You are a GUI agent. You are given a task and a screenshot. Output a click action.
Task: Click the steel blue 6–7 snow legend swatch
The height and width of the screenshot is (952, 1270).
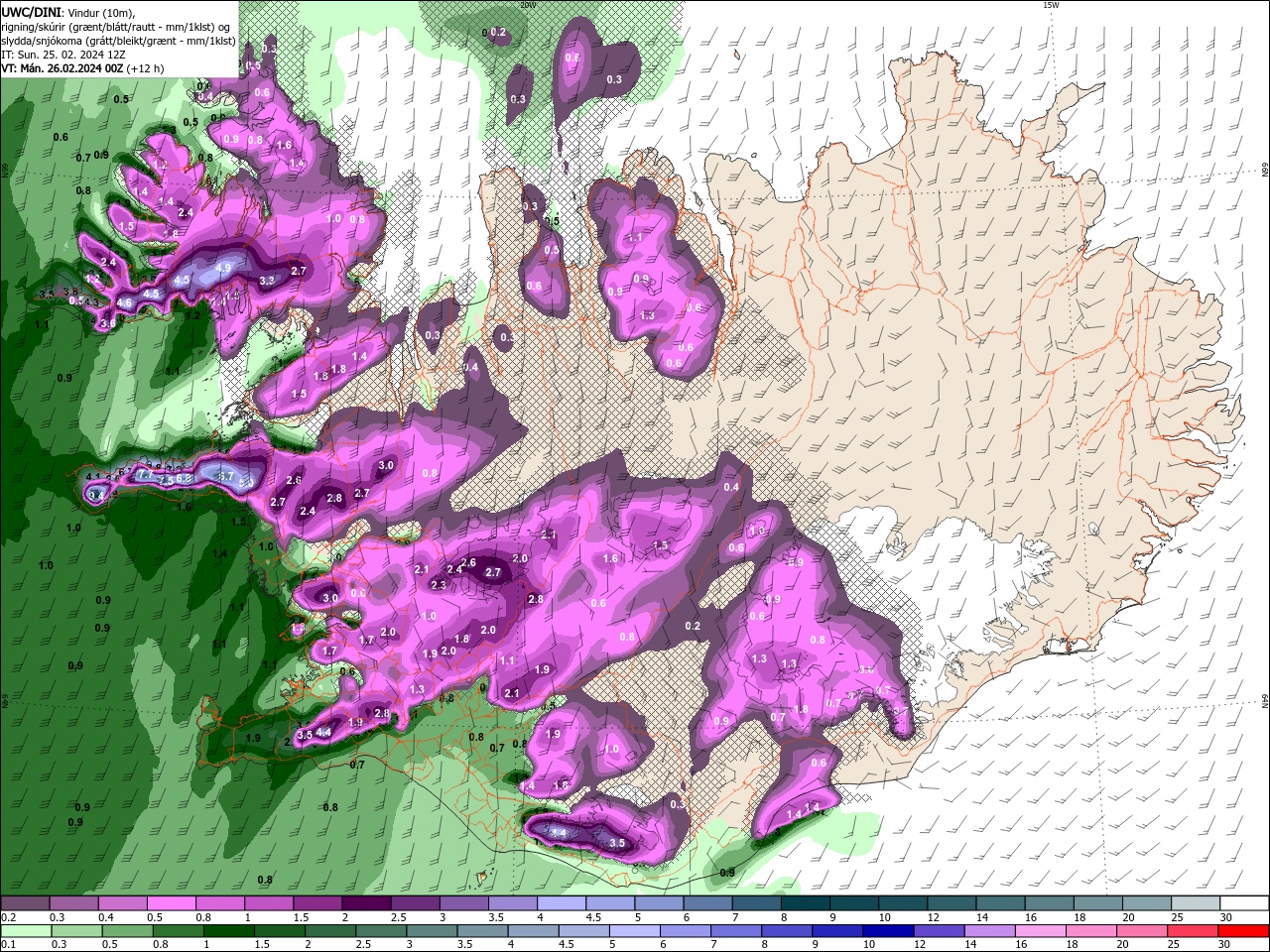[707, 903]
